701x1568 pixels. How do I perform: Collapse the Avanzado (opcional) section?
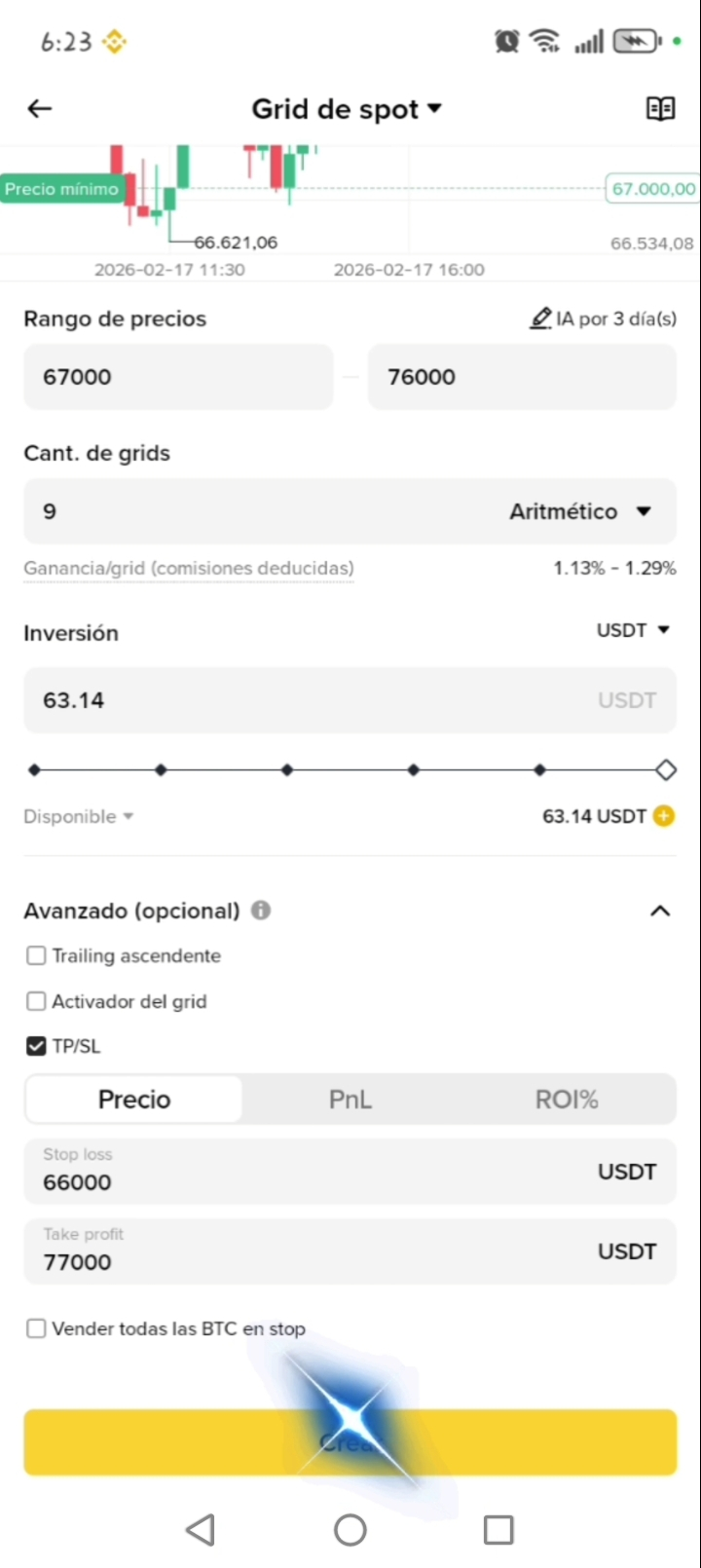coord(660,912)
